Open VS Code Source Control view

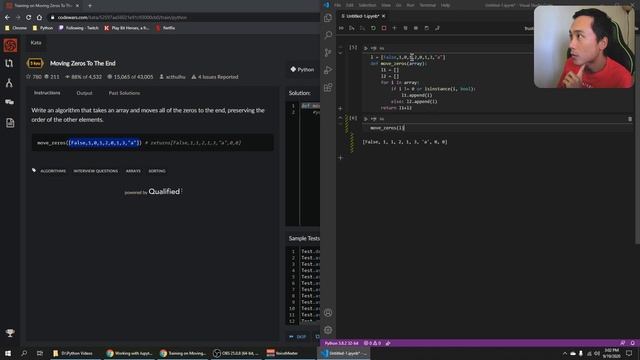(x=328, y=53)
